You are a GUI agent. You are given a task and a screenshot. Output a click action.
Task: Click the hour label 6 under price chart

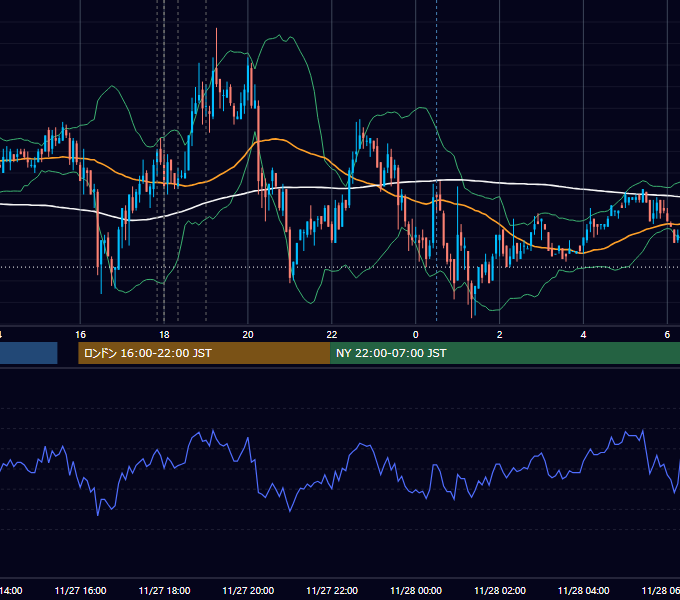tap(667, 335)
